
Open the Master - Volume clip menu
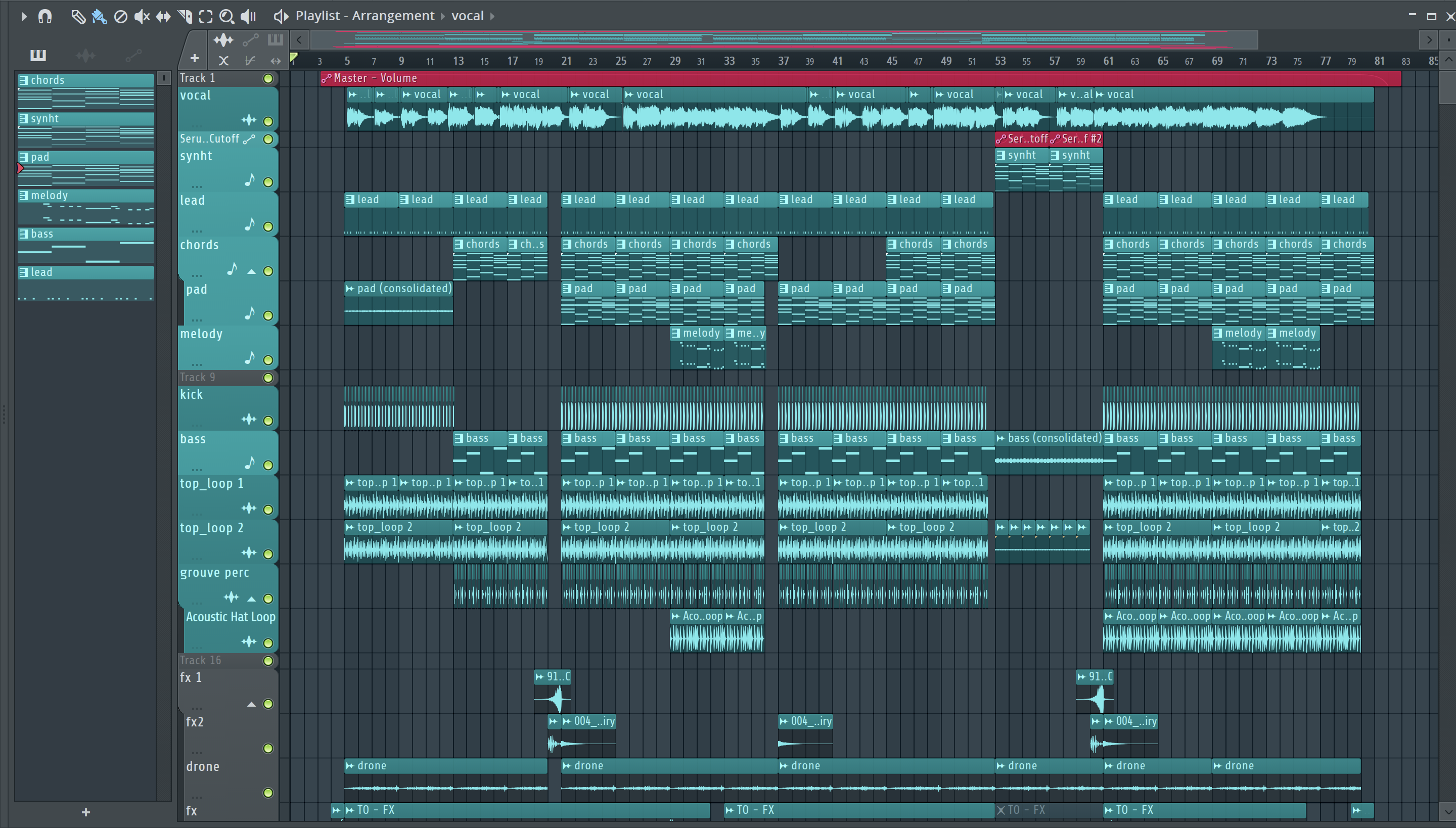click(327, 78)
